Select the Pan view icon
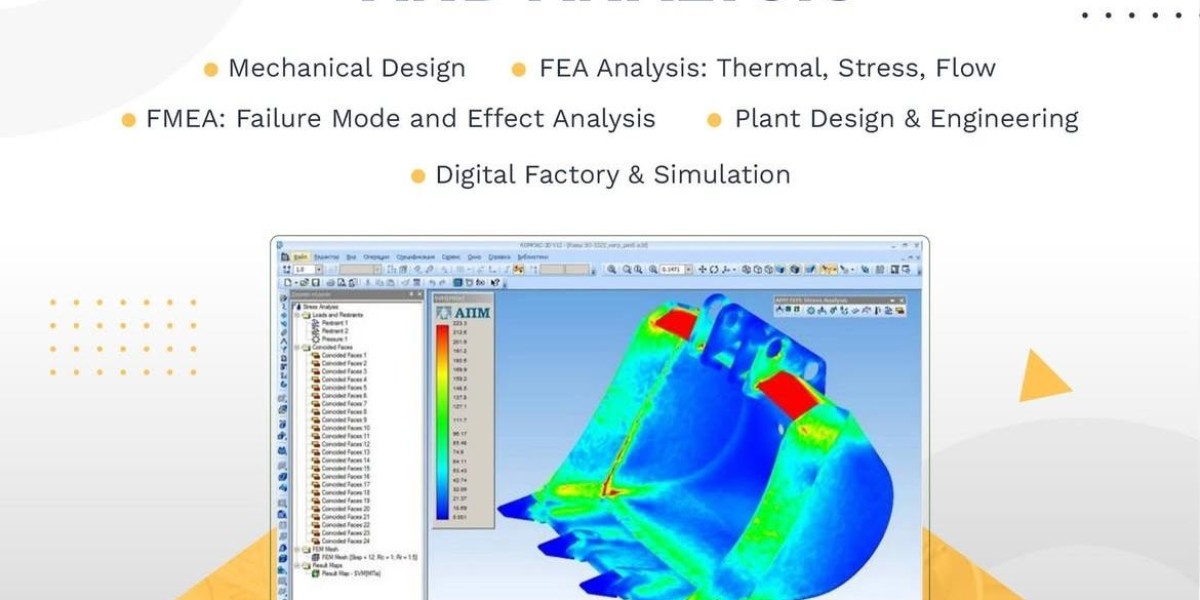The image size is (1200, 600). click(702, 270)
